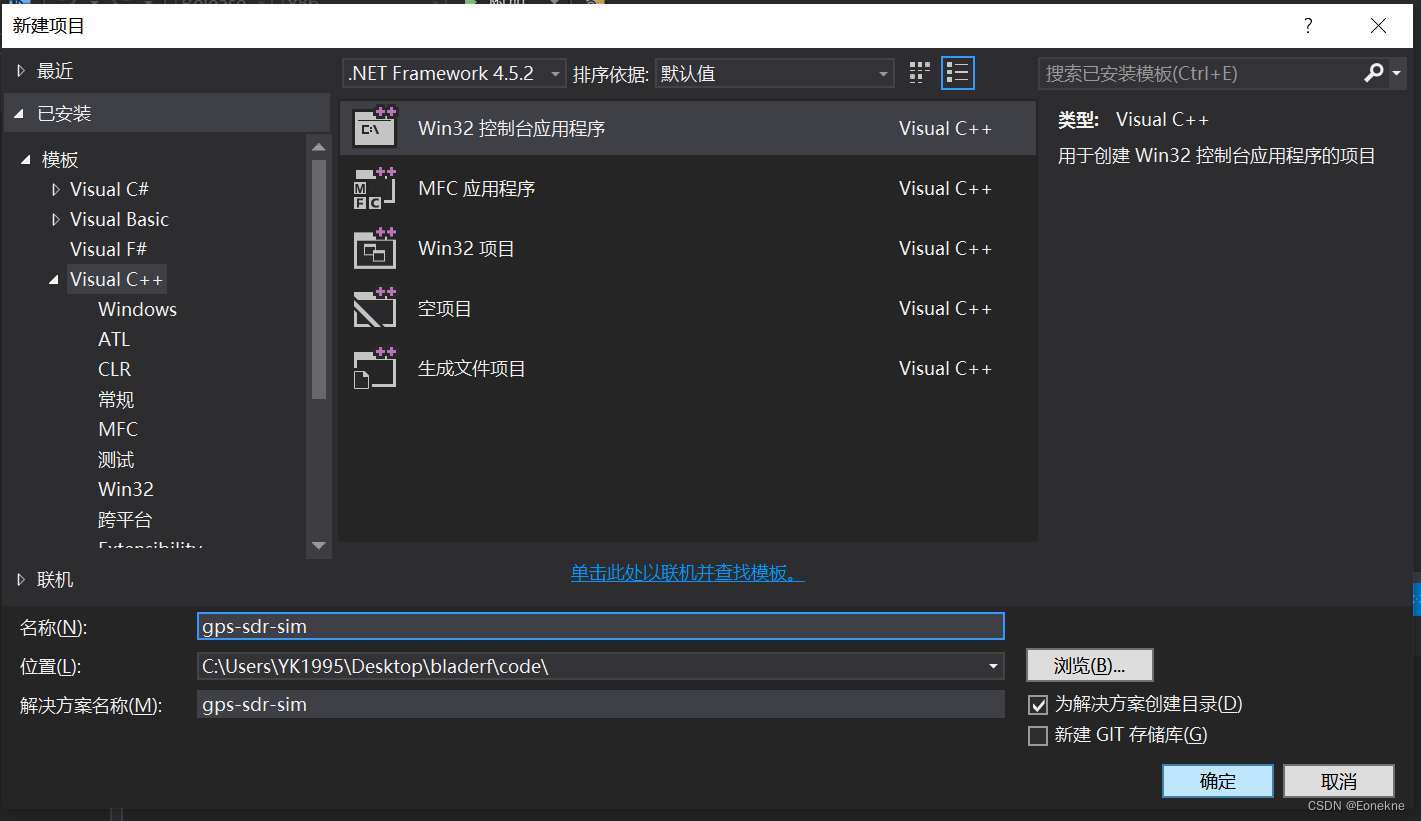Switch to small icons grid view

click(920, 73)
